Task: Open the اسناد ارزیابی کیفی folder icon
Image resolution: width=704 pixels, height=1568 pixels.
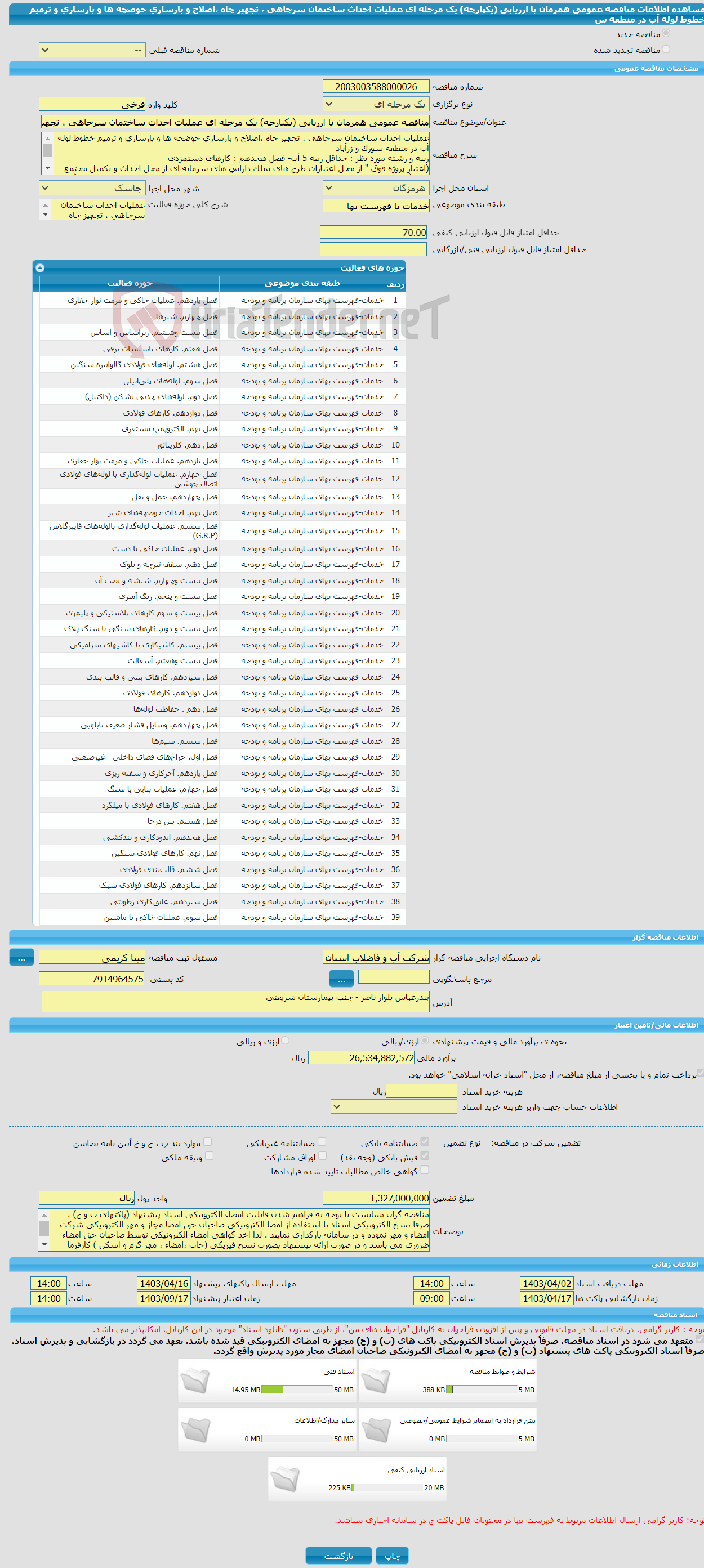Action: tap(285, 1479)
